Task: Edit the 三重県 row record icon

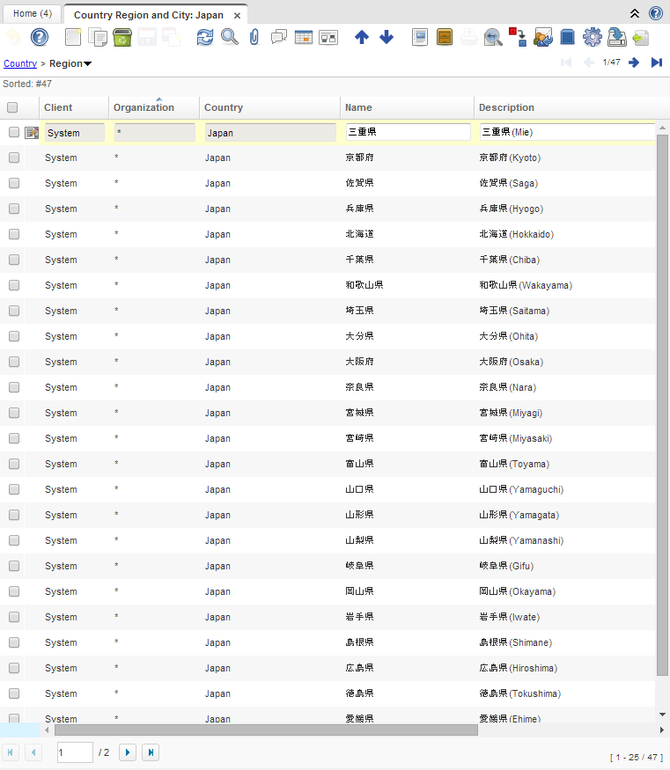Action: [31, 132]
